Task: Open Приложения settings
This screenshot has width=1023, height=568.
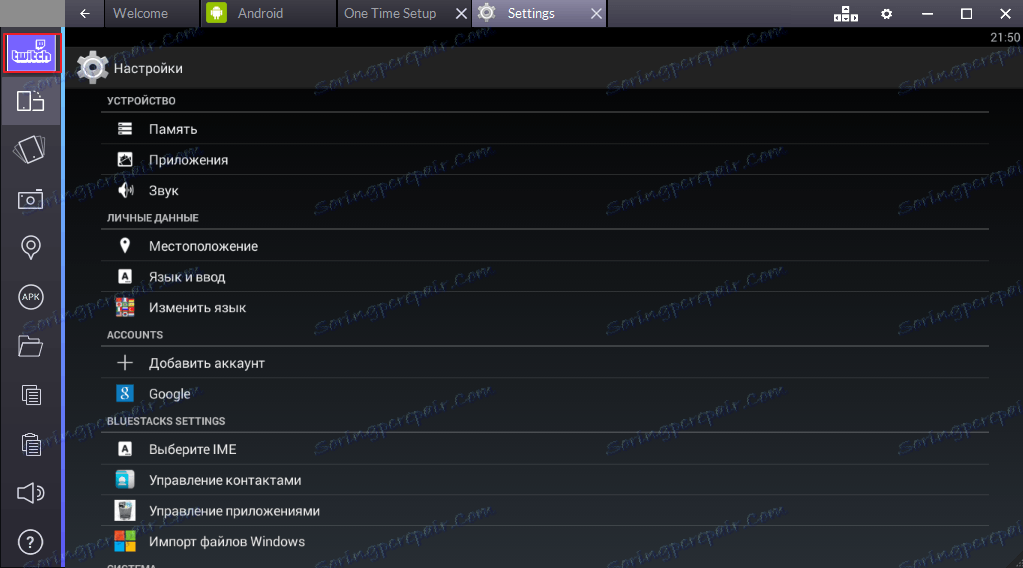Action: pos(545,159)
